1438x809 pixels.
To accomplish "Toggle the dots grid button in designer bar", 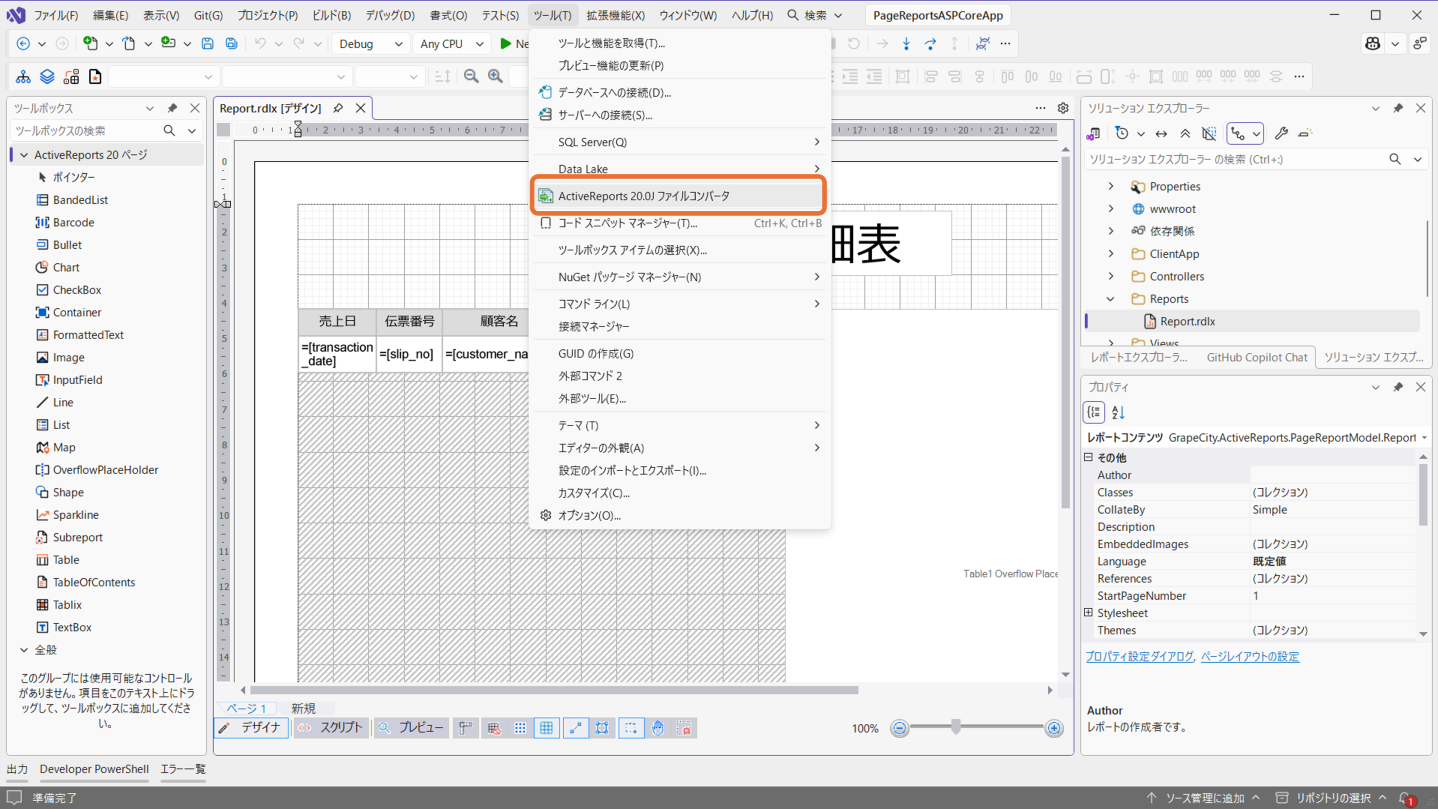I will point(520,729).
